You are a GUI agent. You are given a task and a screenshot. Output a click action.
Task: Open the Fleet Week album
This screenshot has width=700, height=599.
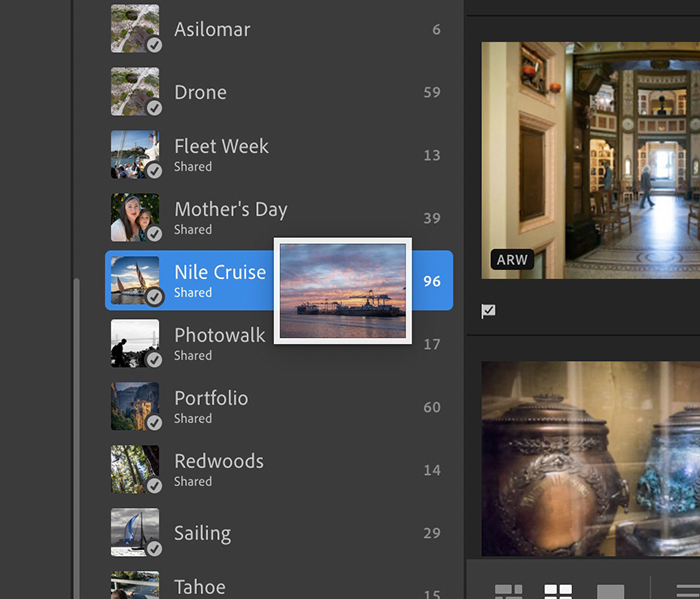[279, 155]
